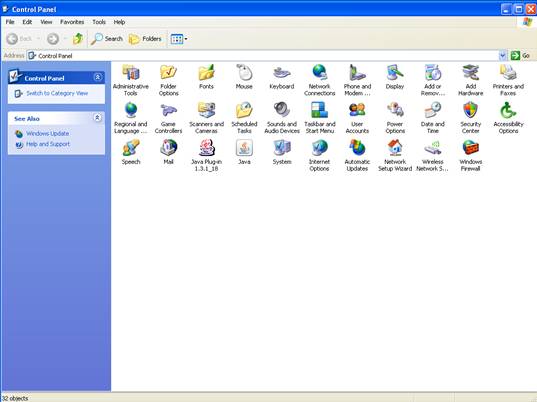The height and width of the screenshot is (402, 537).
Task: Open the File menu
Action: click(10, 22)
